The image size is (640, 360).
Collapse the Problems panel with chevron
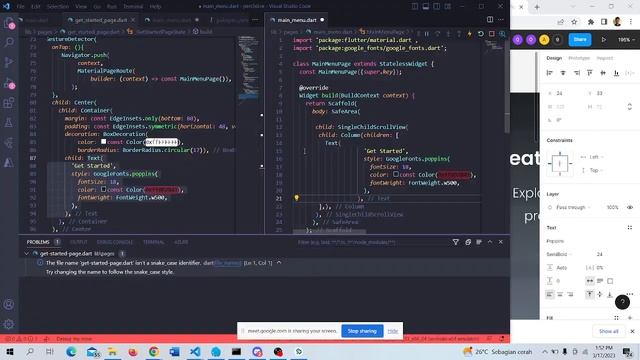(x=490, y=242)
